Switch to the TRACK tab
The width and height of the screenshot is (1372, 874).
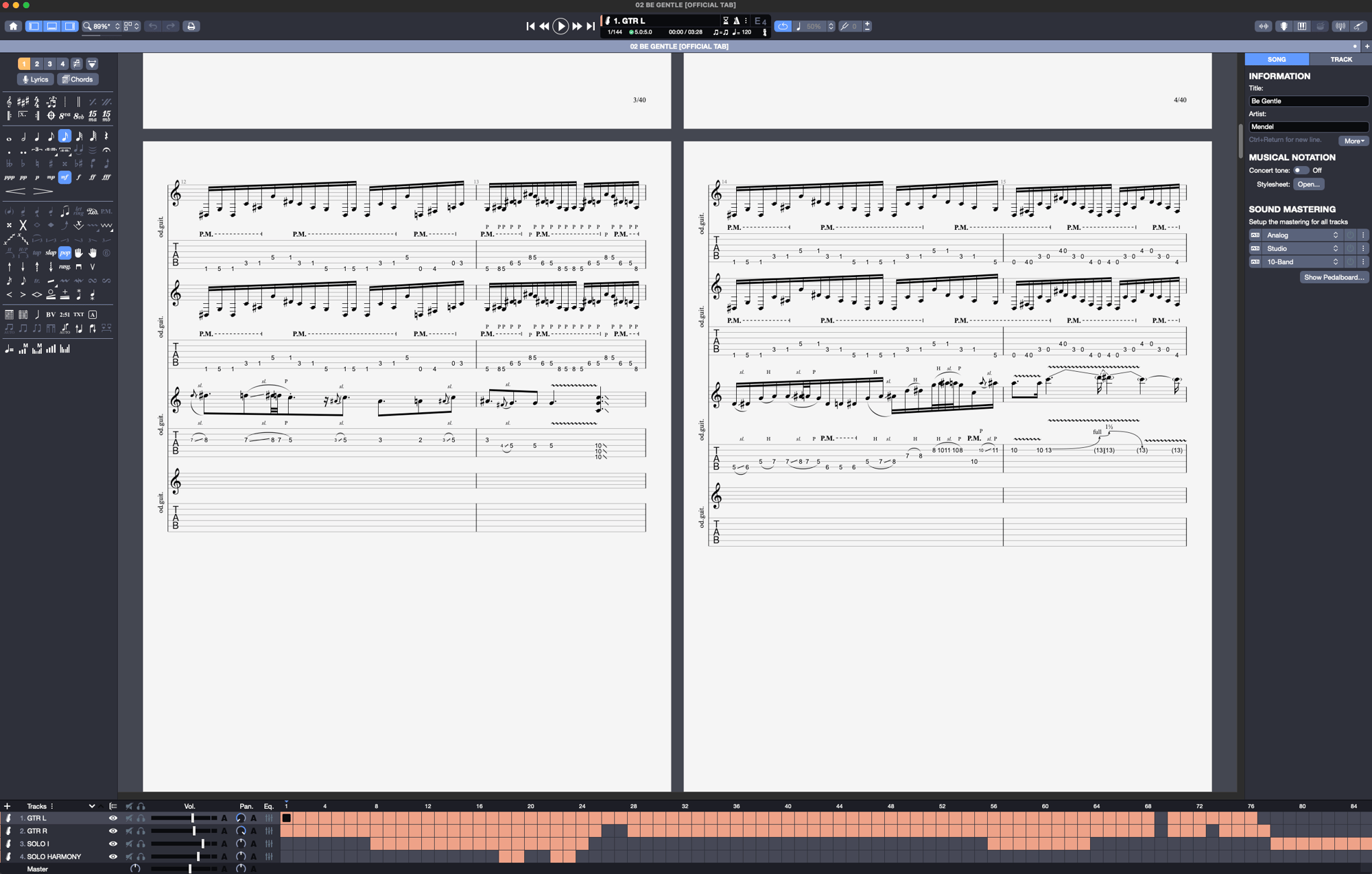click(1340, 60)
